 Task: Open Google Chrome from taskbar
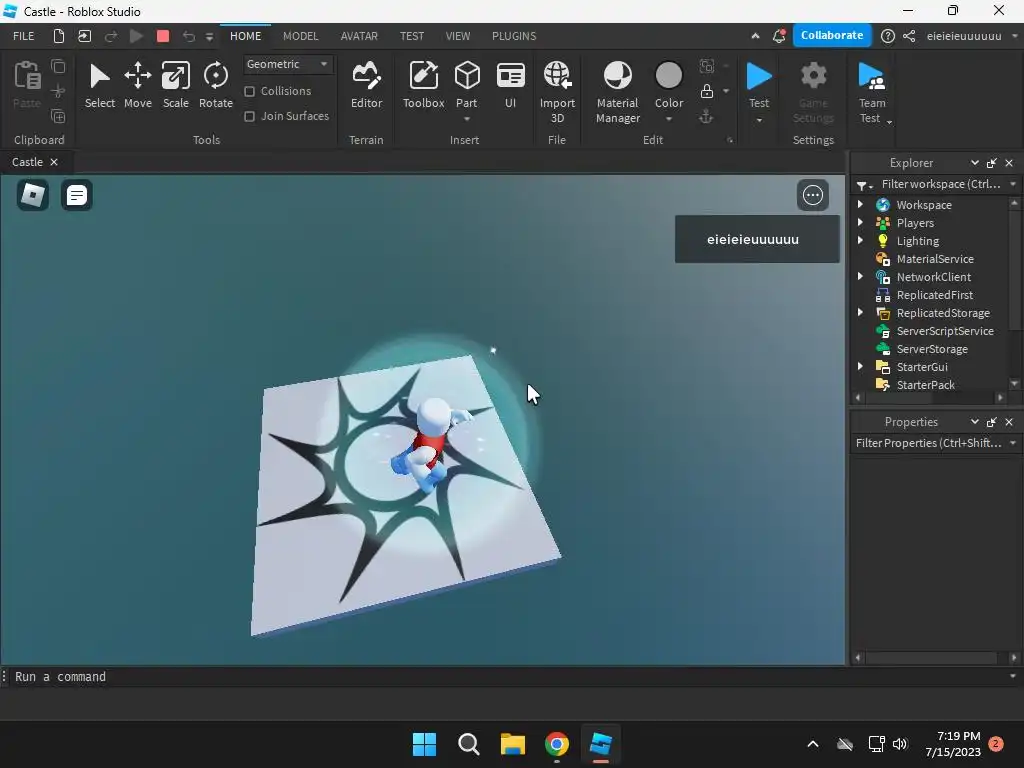tap(556, 744)
